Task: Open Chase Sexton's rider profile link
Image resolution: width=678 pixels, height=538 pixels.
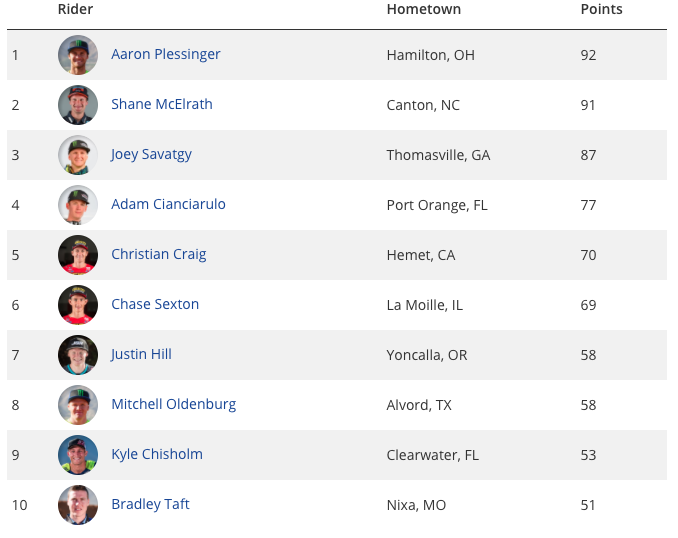Action: point(155,304)
